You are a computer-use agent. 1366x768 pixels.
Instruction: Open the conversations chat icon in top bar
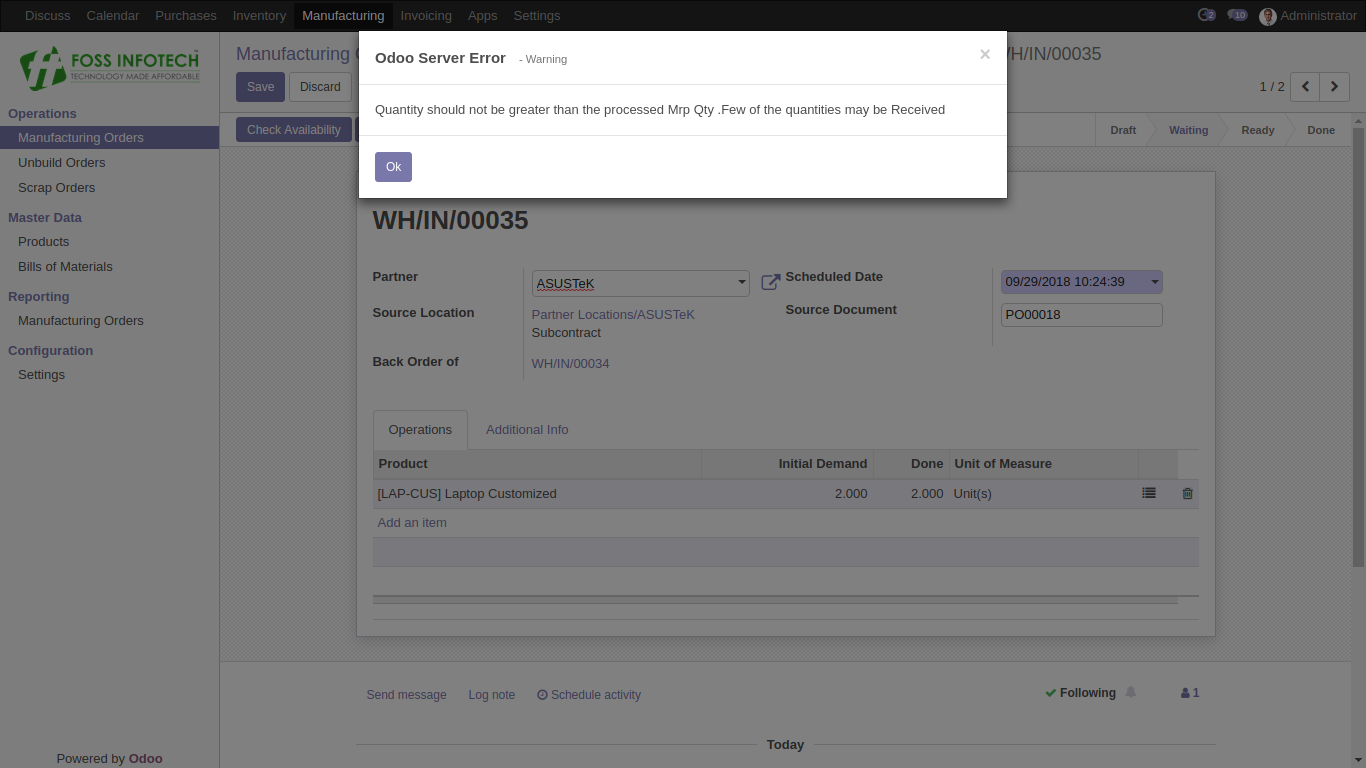tap(1237, 15)
